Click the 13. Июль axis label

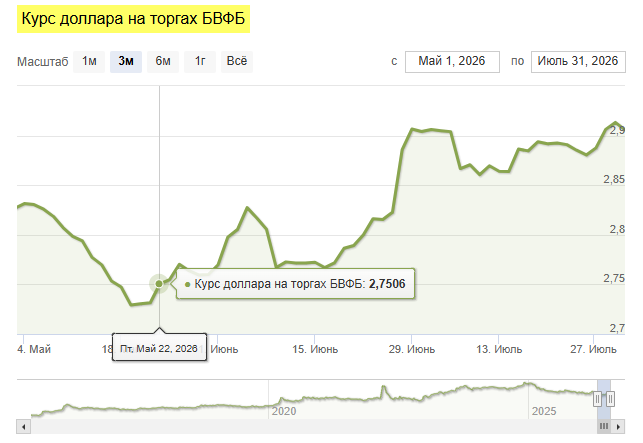pyautogui.click(x=499, y=349)
